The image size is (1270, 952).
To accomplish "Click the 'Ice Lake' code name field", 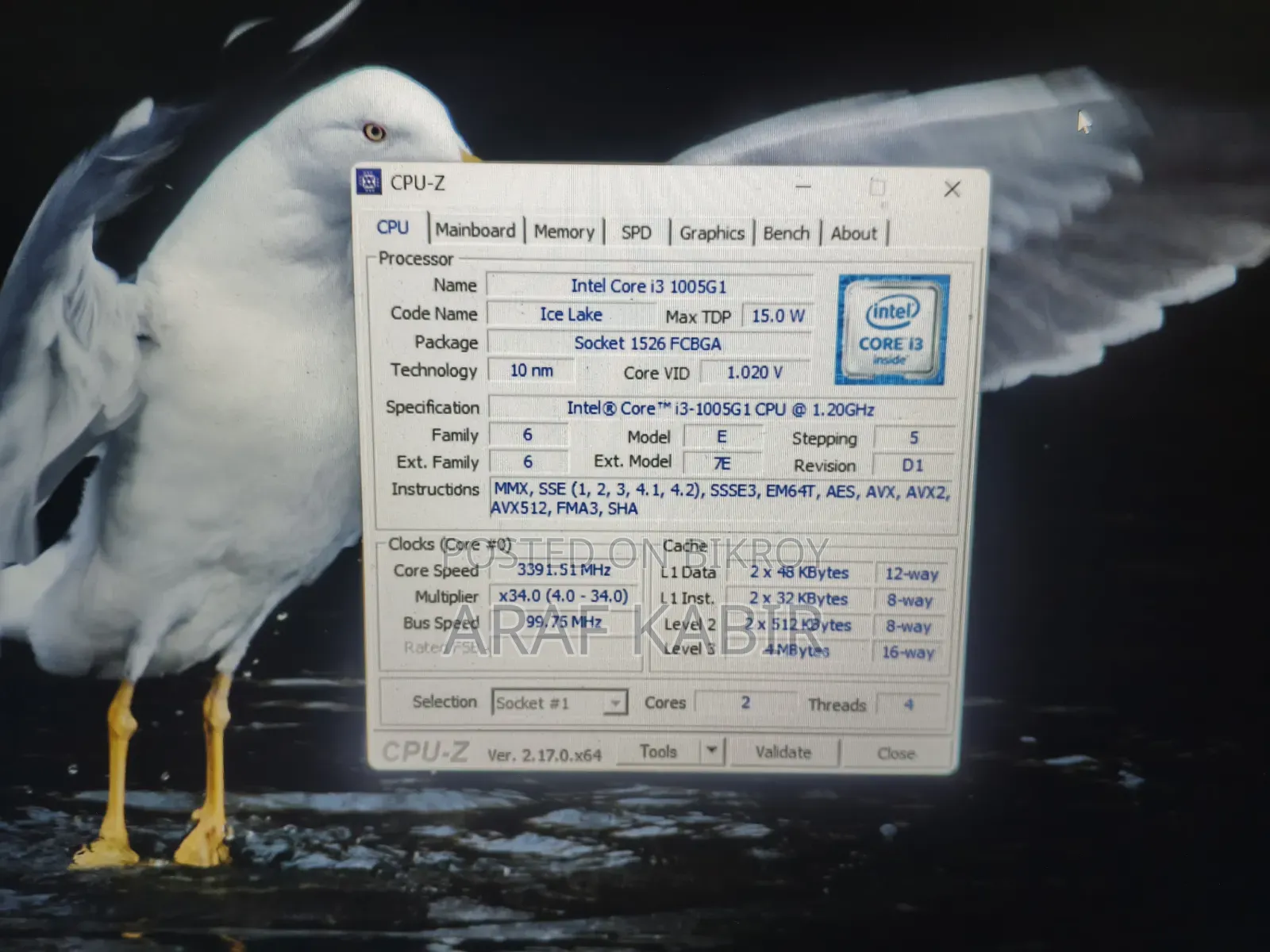I will coord(571,314).
